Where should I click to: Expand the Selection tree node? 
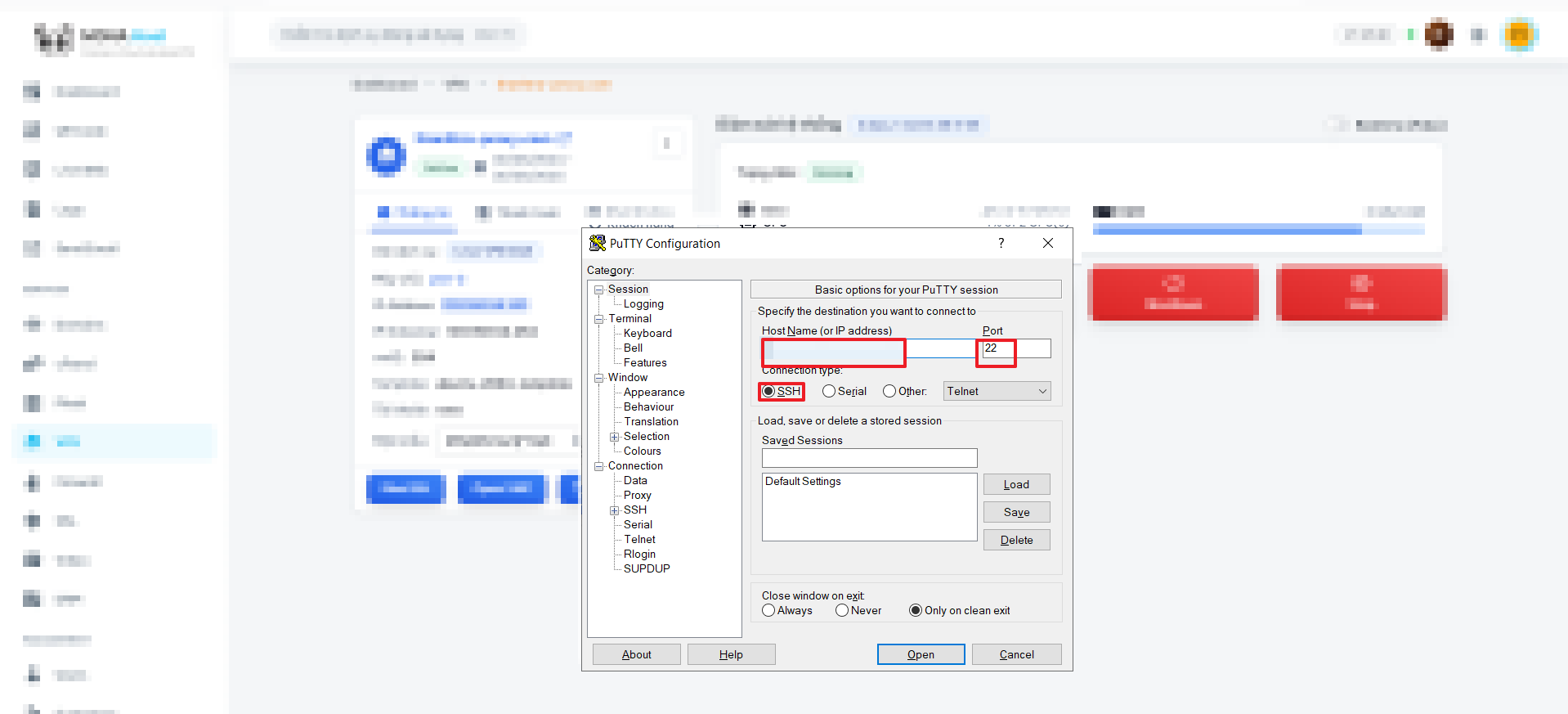point(614,437)
